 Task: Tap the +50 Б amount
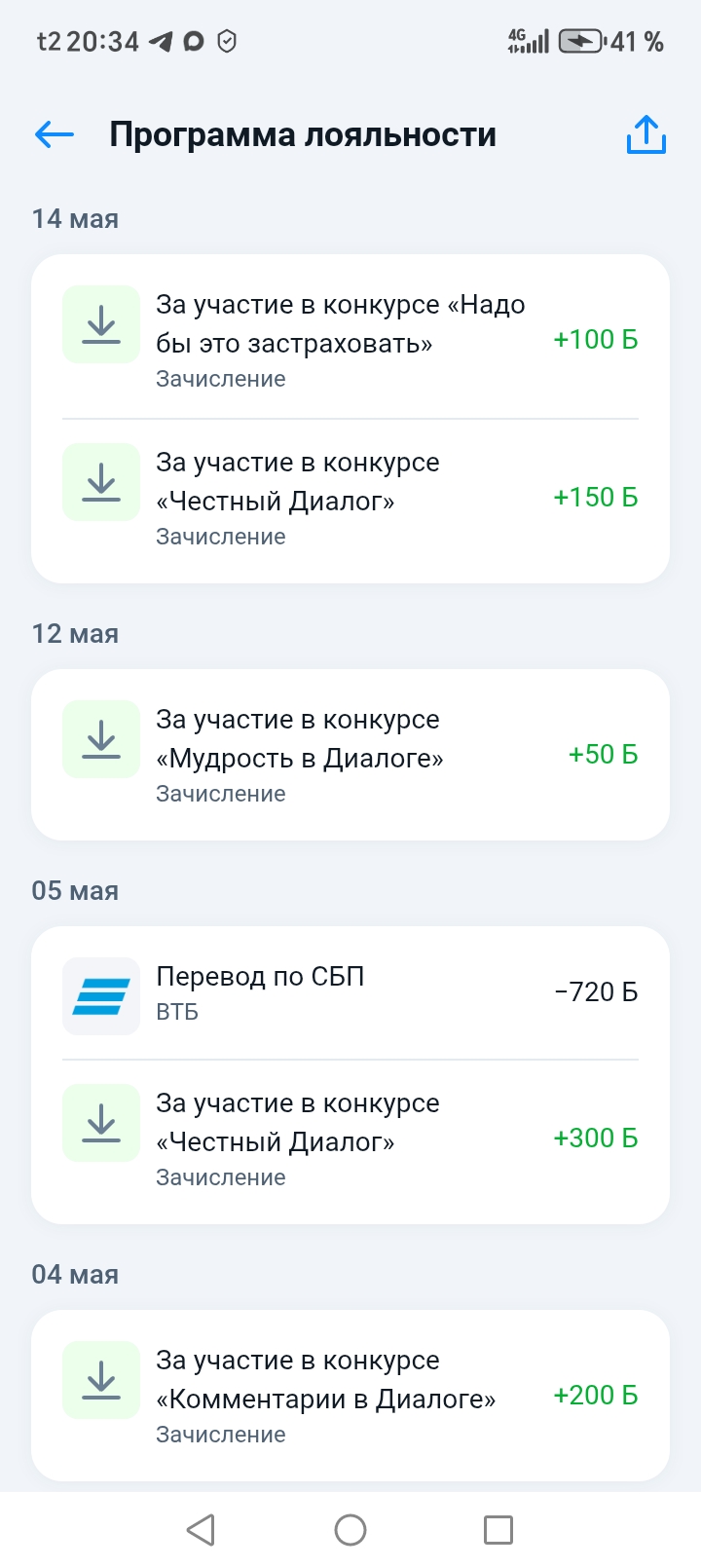pyautogui.click(x=604, y=755)
